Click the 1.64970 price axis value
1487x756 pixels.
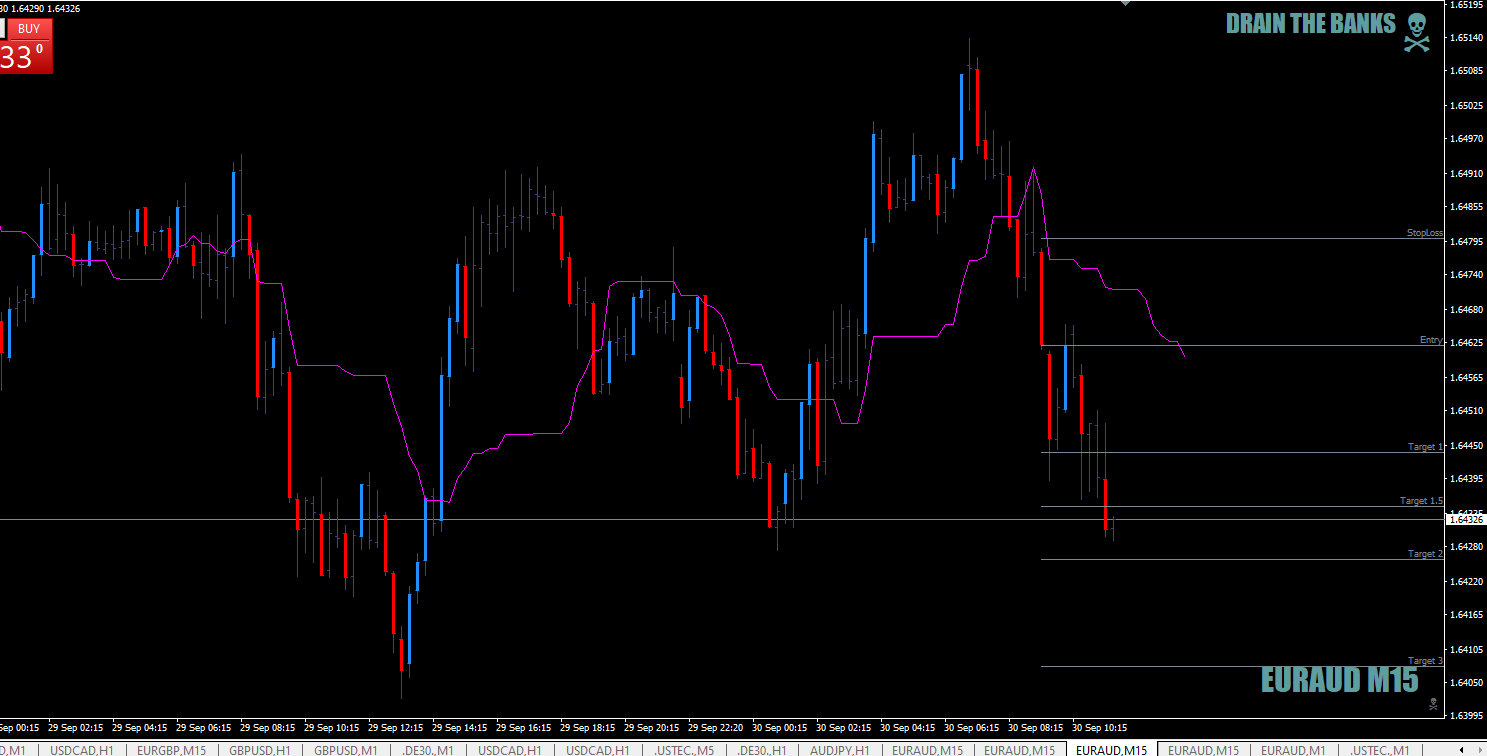point(1466,139)
